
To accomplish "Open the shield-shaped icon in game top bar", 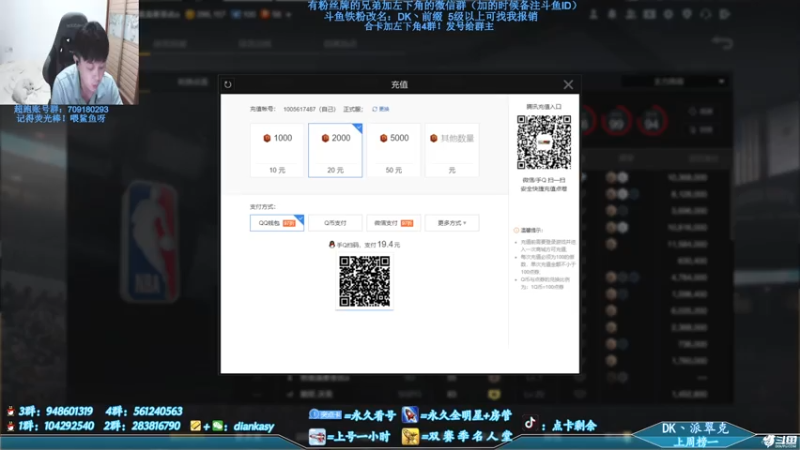I will pyautogui.click(x=687, y=14).
